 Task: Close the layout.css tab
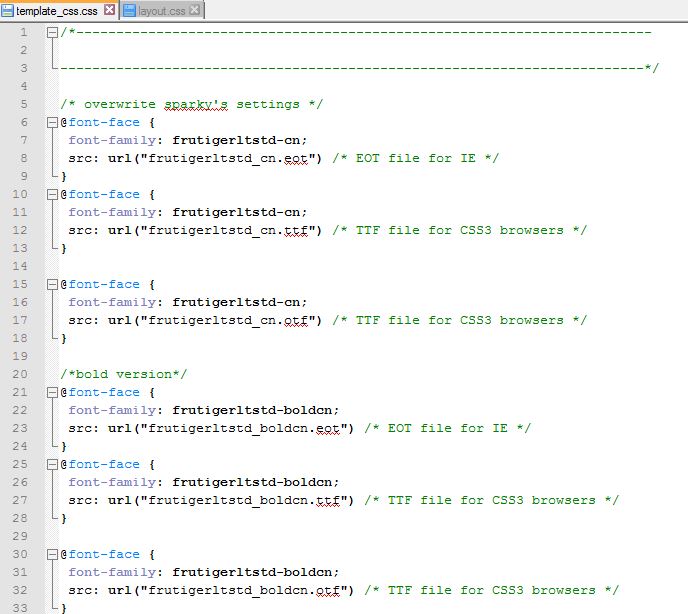tap(194, 10)
